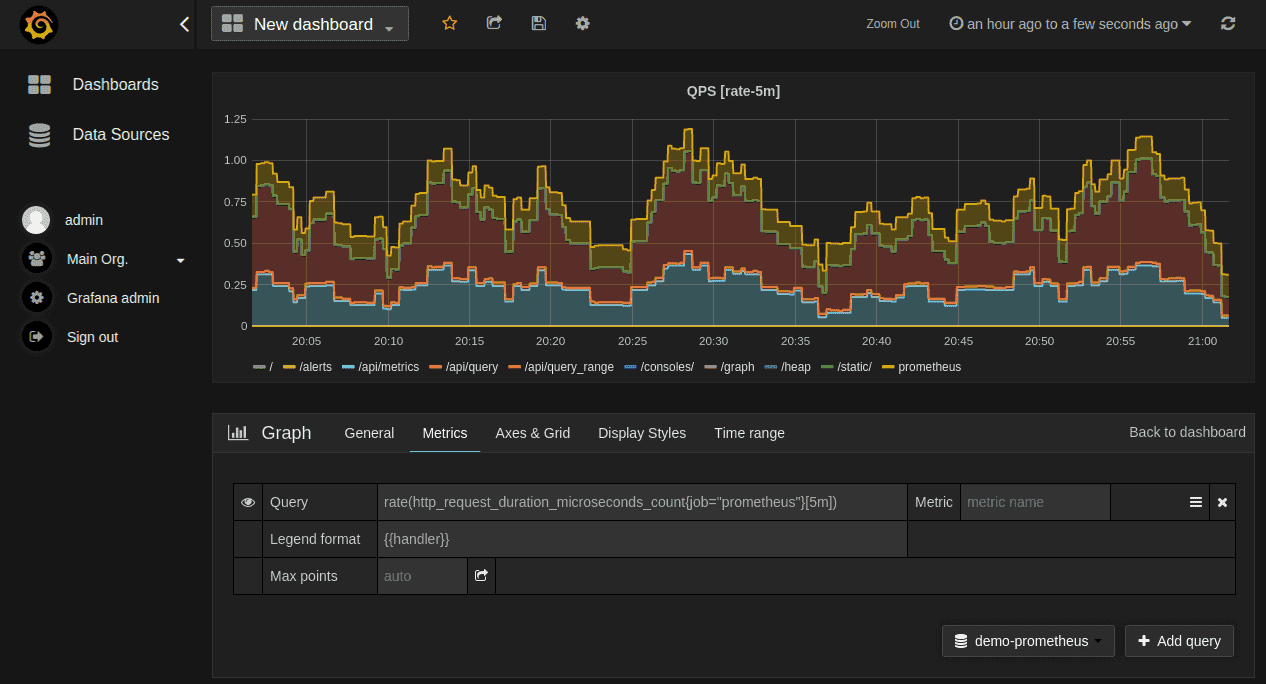Open query options via the hamburger icon

pos(1196,502)
